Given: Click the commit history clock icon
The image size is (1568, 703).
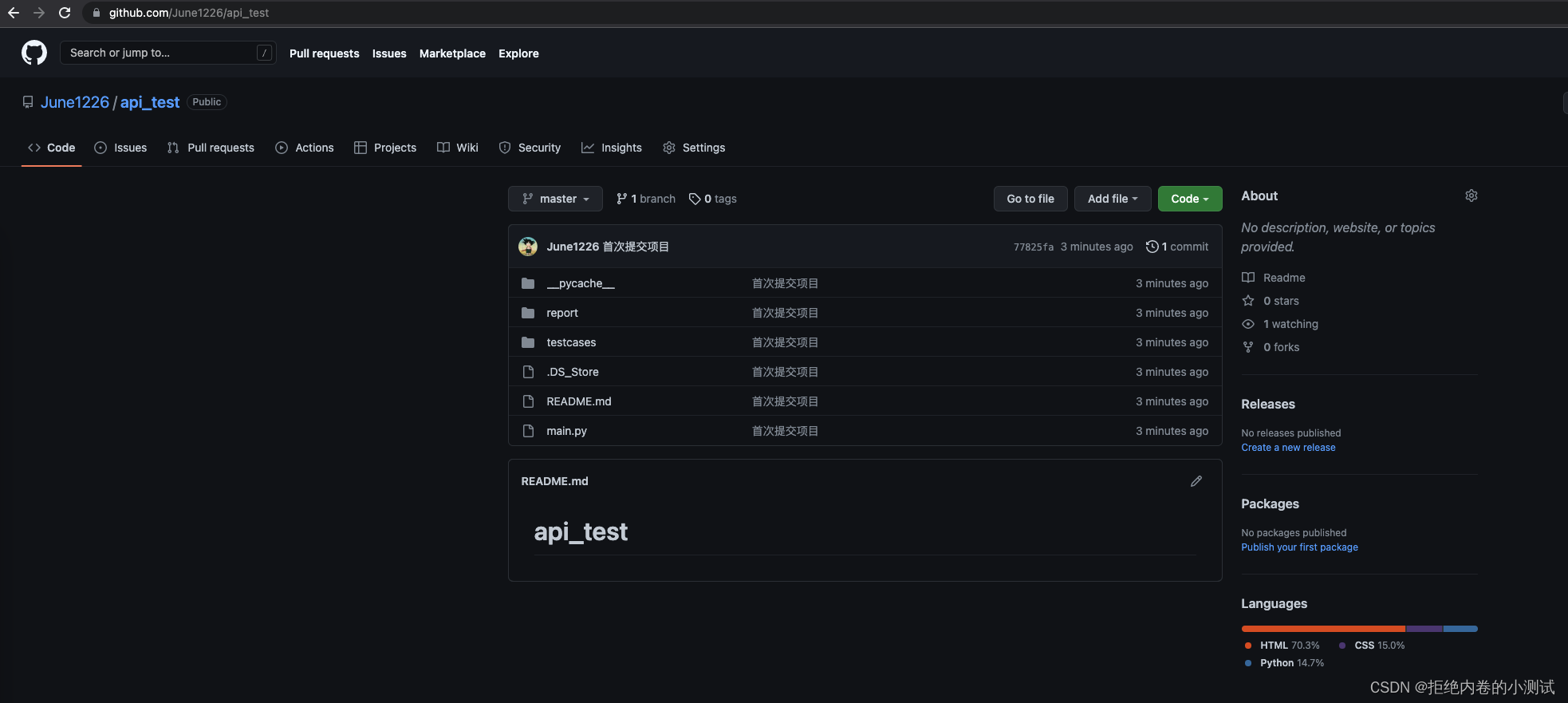Looking at the screenshot, I should click(1152, 247).
